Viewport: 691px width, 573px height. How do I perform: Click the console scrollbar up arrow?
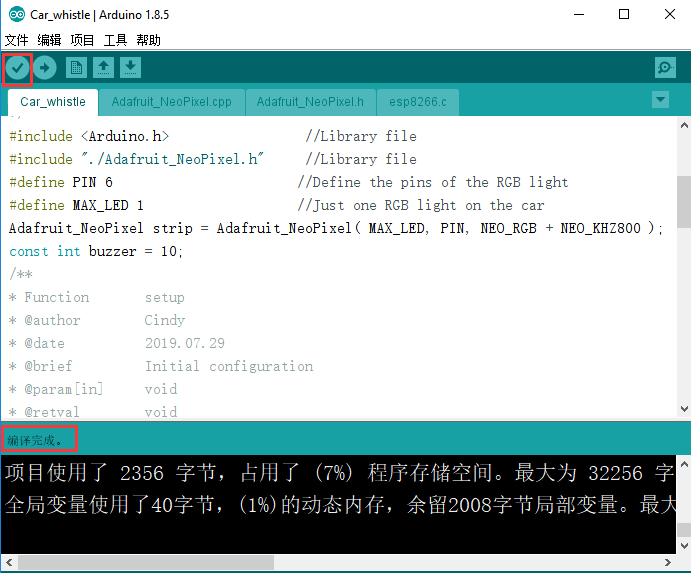(684, 464)
